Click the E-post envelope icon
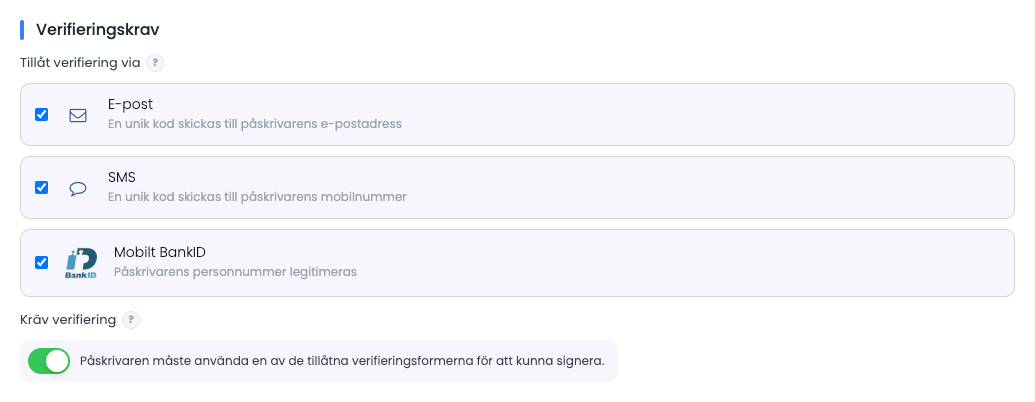 point(78,115)
